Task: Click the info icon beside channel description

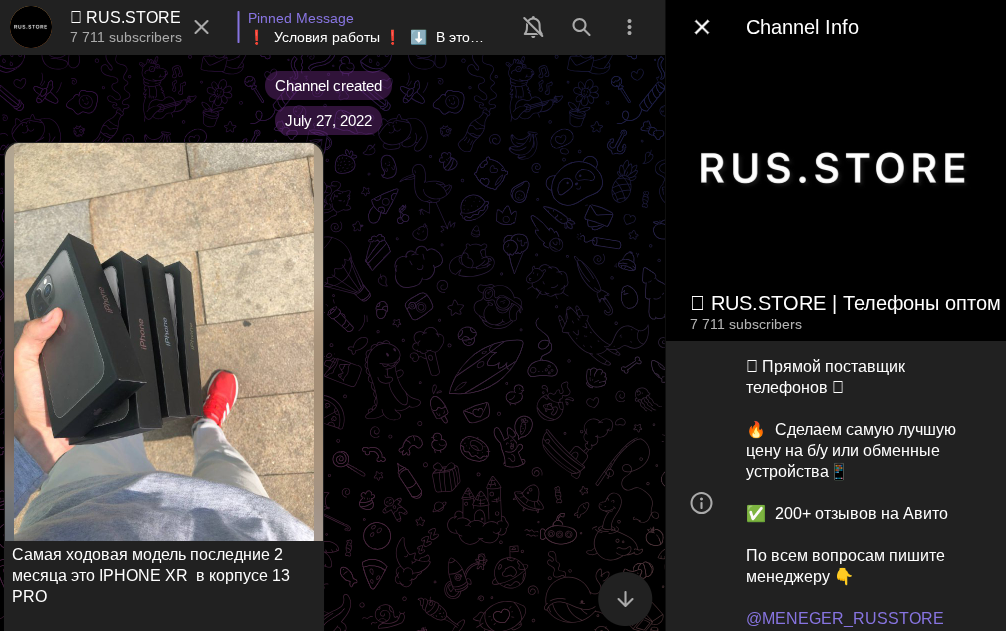Action: [x=702, y=503]
